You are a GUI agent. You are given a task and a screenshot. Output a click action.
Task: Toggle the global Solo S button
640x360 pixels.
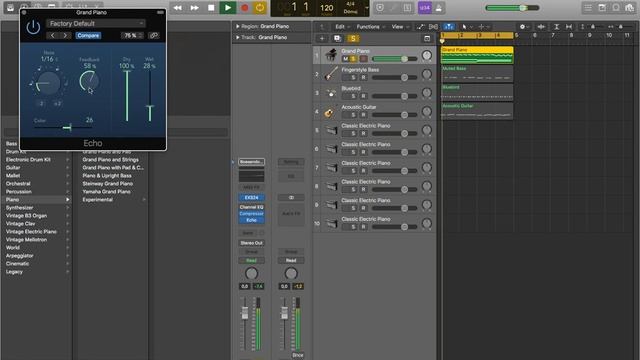[x=353, y=38]
